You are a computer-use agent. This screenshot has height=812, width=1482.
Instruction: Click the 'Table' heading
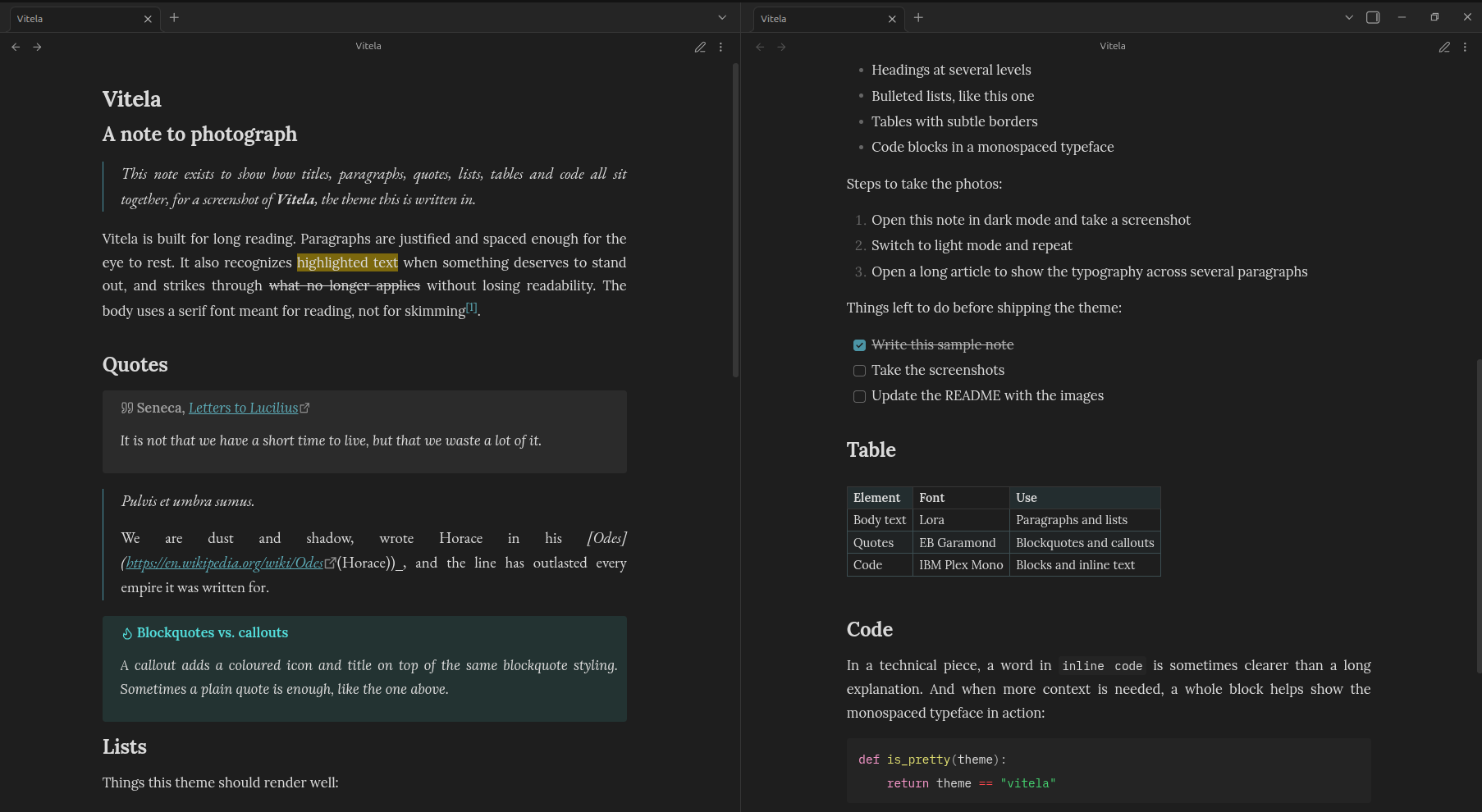tap(871, 450)
